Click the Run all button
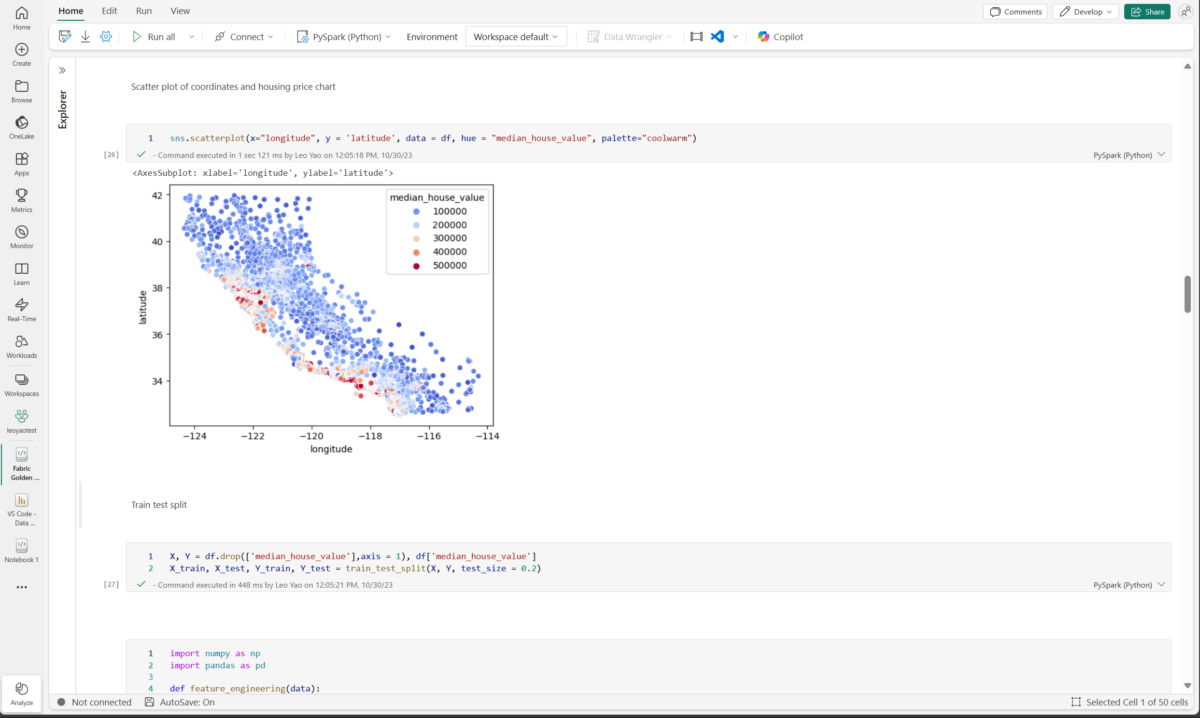 click(154, 36)
